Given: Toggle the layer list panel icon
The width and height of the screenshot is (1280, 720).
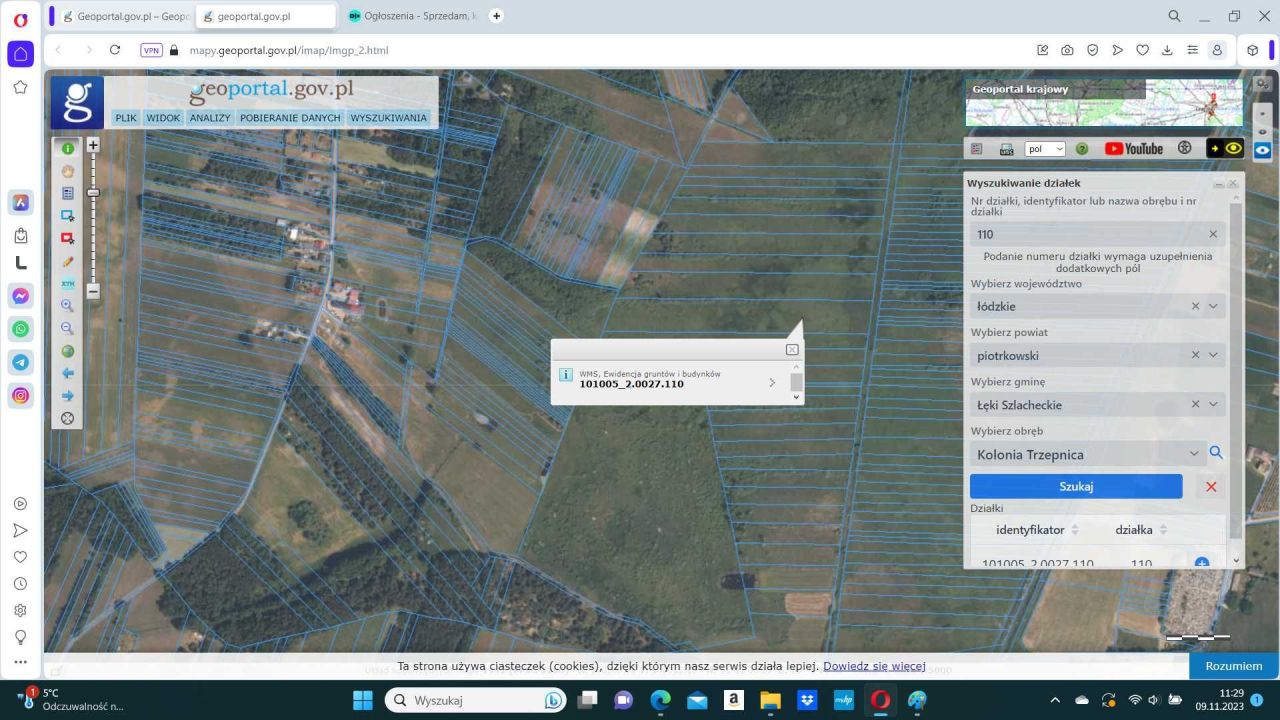Looking at the screenshot, I should [x=977, y=148].
